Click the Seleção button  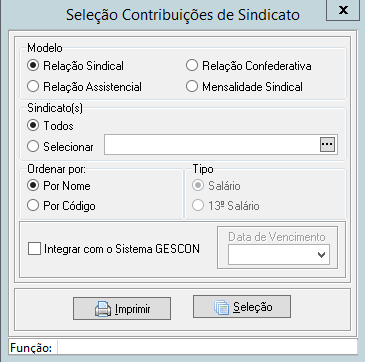(242, 306)
